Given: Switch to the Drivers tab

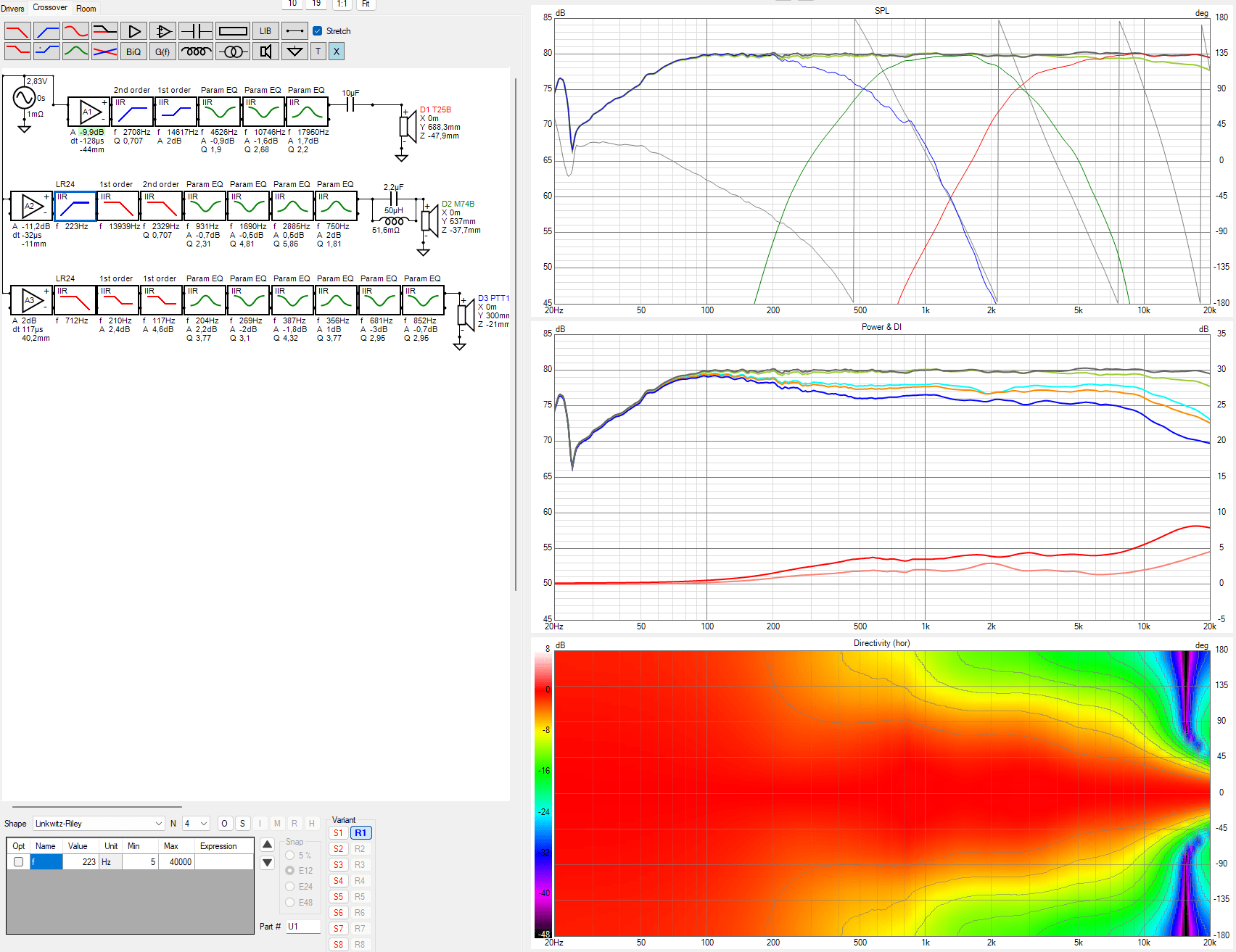Looking at the screenshot, I should click(12, 9).
